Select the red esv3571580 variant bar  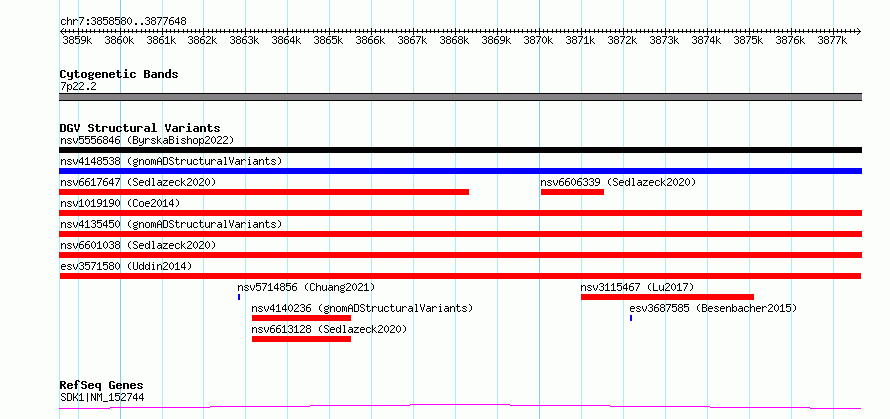point(460,276)
